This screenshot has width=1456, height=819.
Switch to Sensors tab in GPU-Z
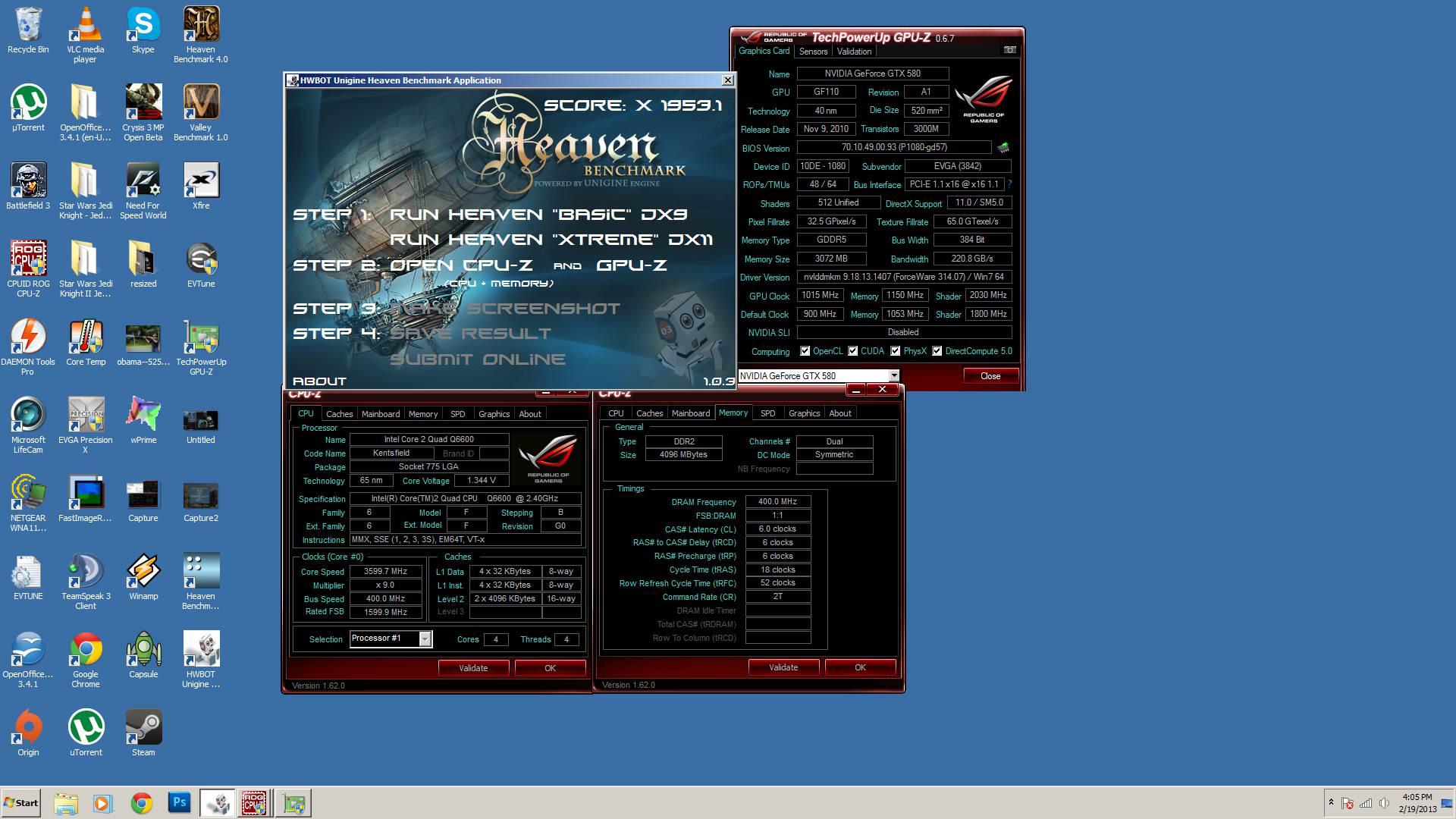pyautogui.click(x=813, y=52)
